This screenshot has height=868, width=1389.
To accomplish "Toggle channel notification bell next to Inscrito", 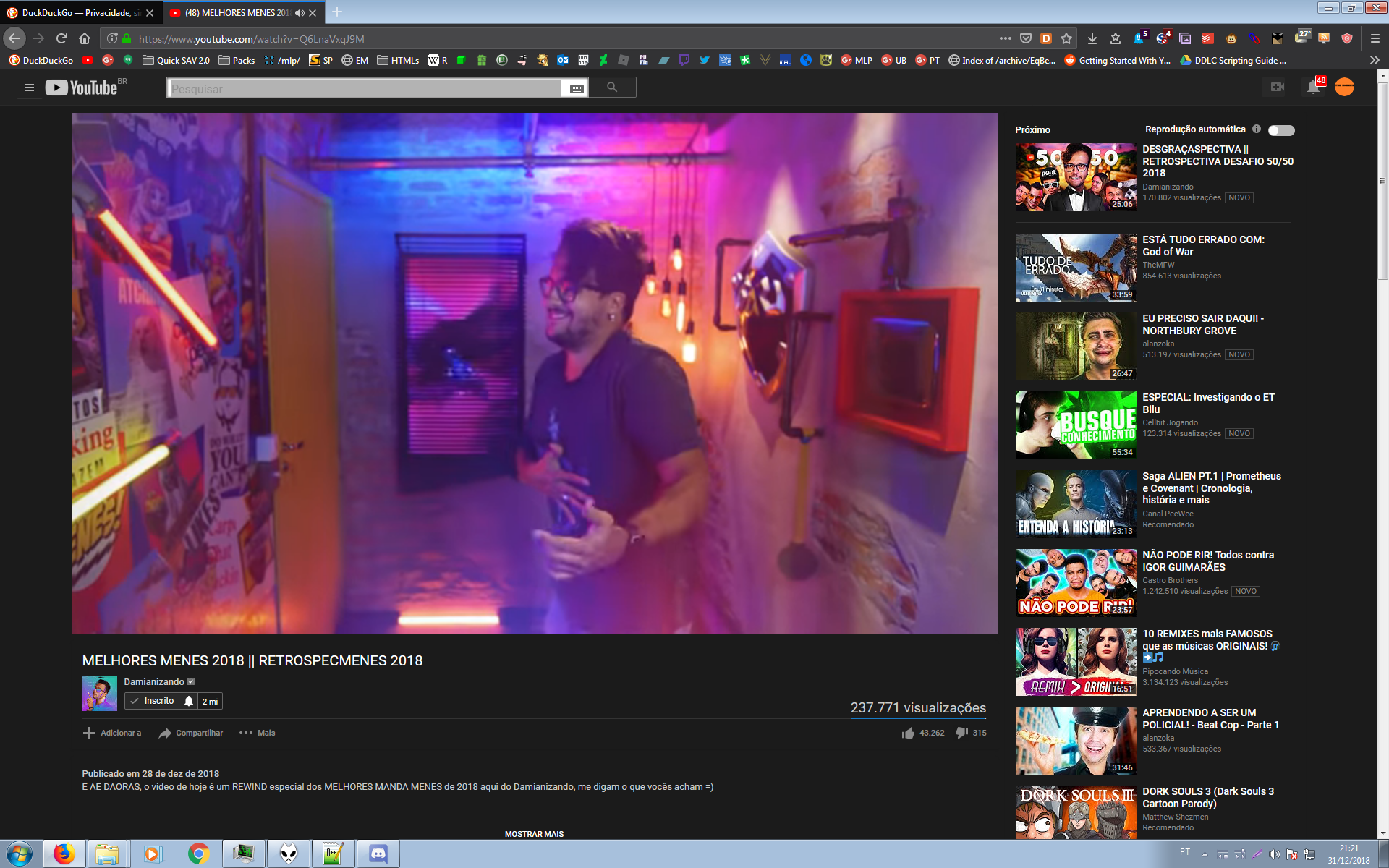I will pos(189,701).
